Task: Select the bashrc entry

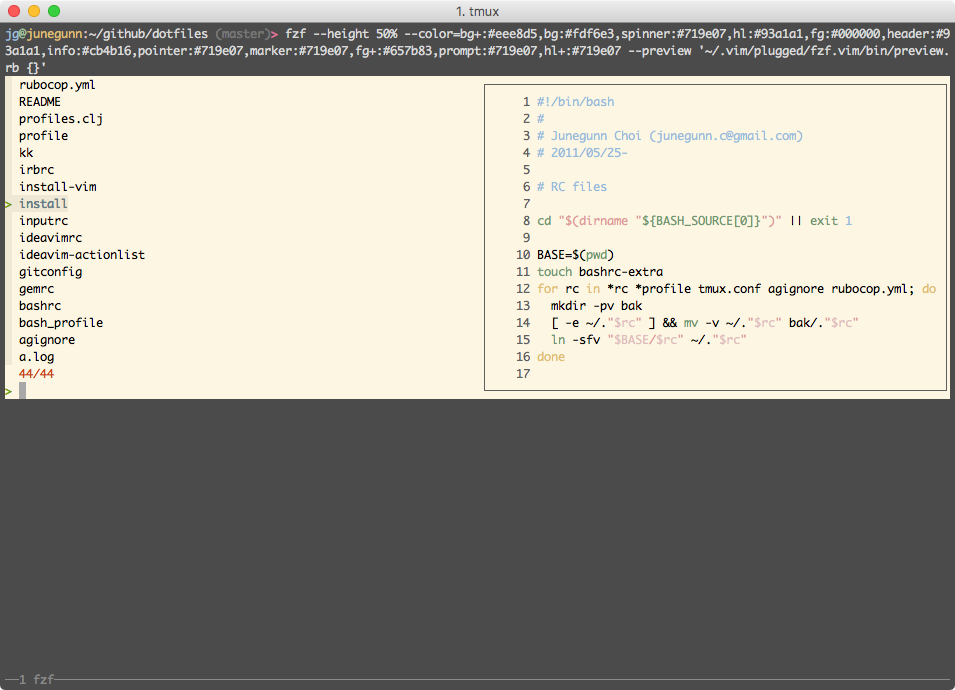Action: [x=39, y=305]
